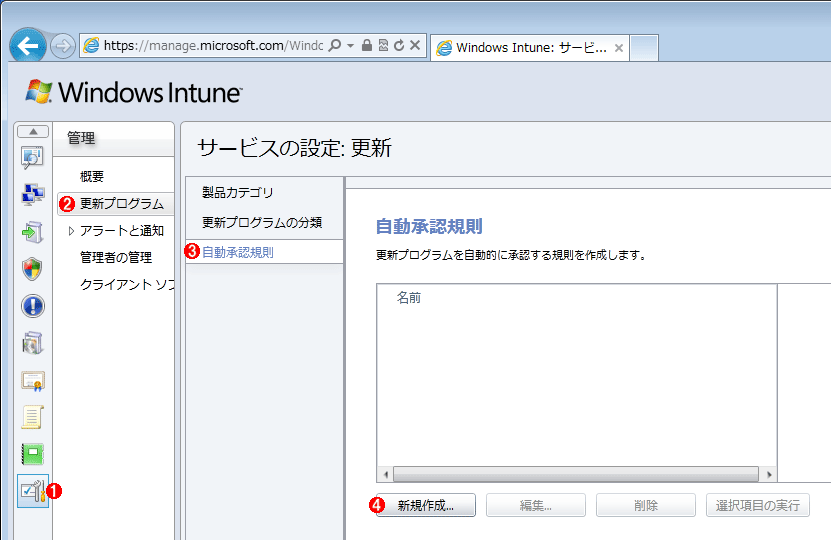Image resolution: width=831 pixels, height=540 pixels.
Task: Click the rules list scroll-left arrow
Action: pyautogui.click(x=385, y=474)
